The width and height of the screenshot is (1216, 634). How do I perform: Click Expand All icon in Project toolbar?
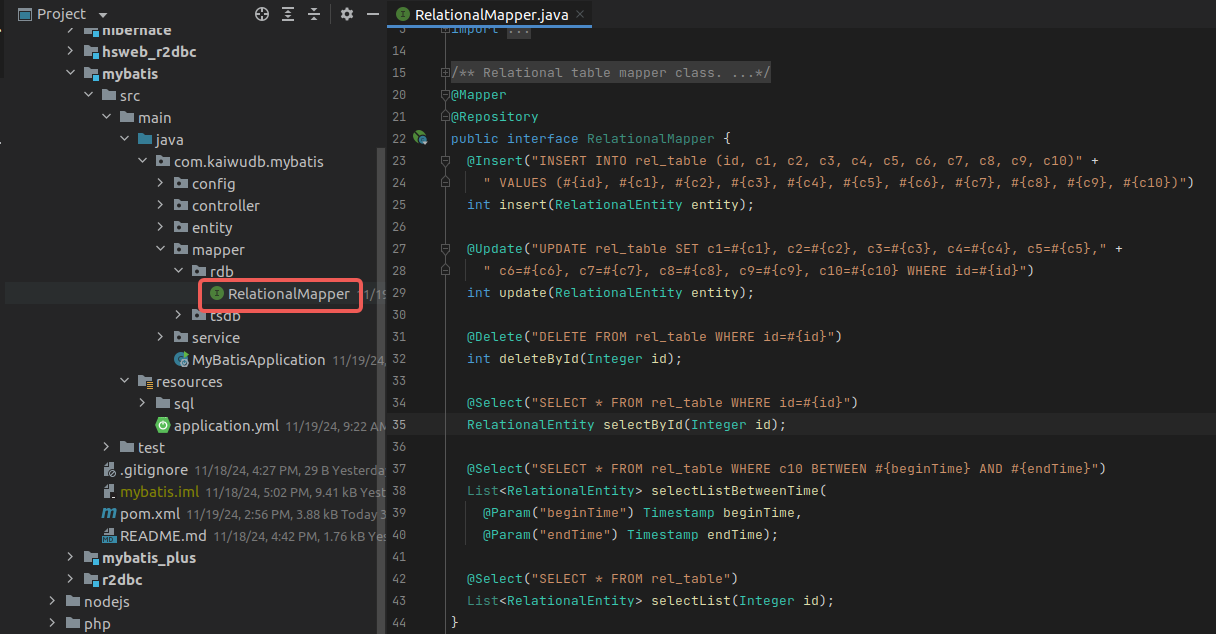[288, 14]
